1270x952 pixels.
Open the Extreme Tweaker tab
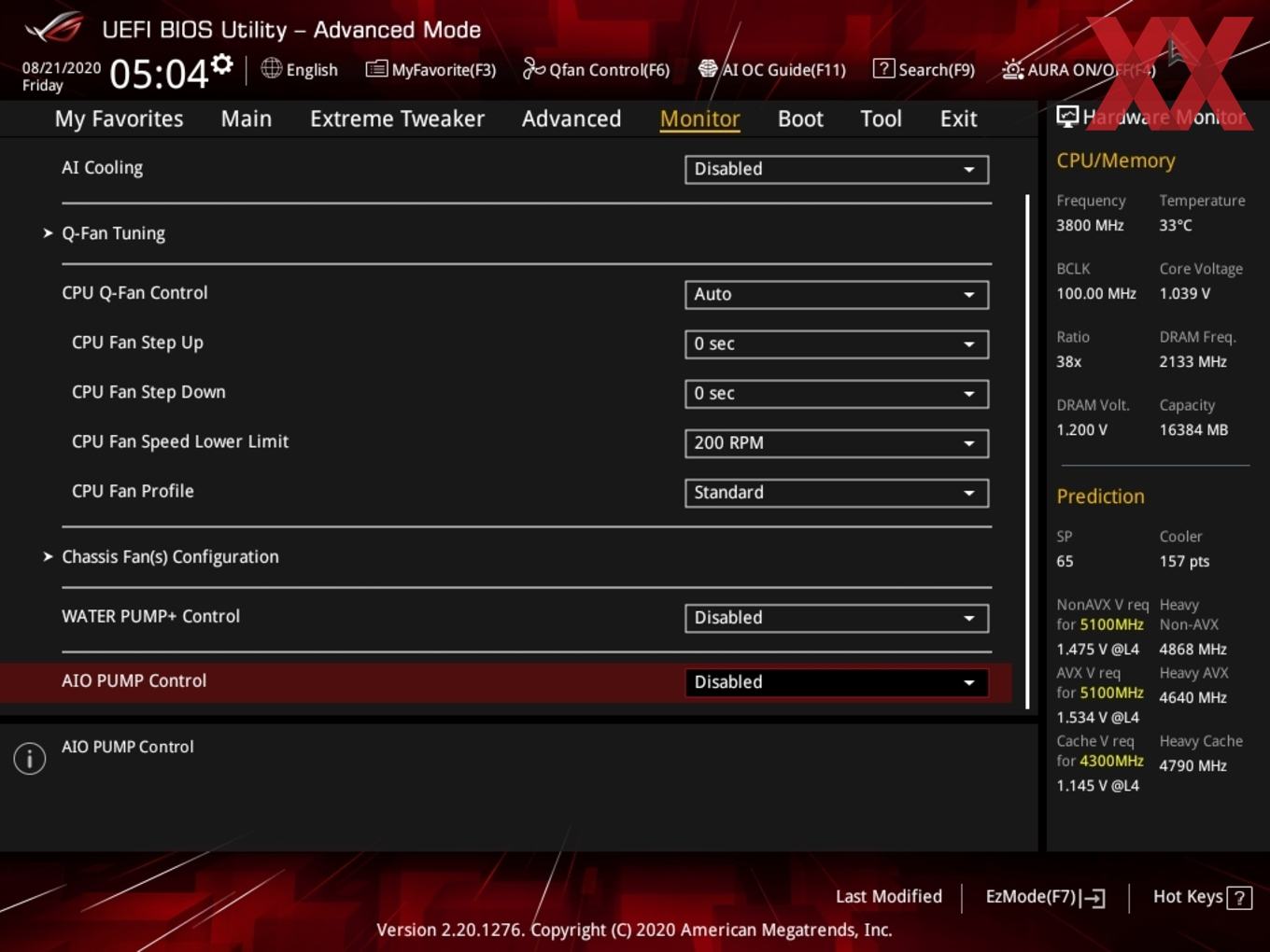397,119
